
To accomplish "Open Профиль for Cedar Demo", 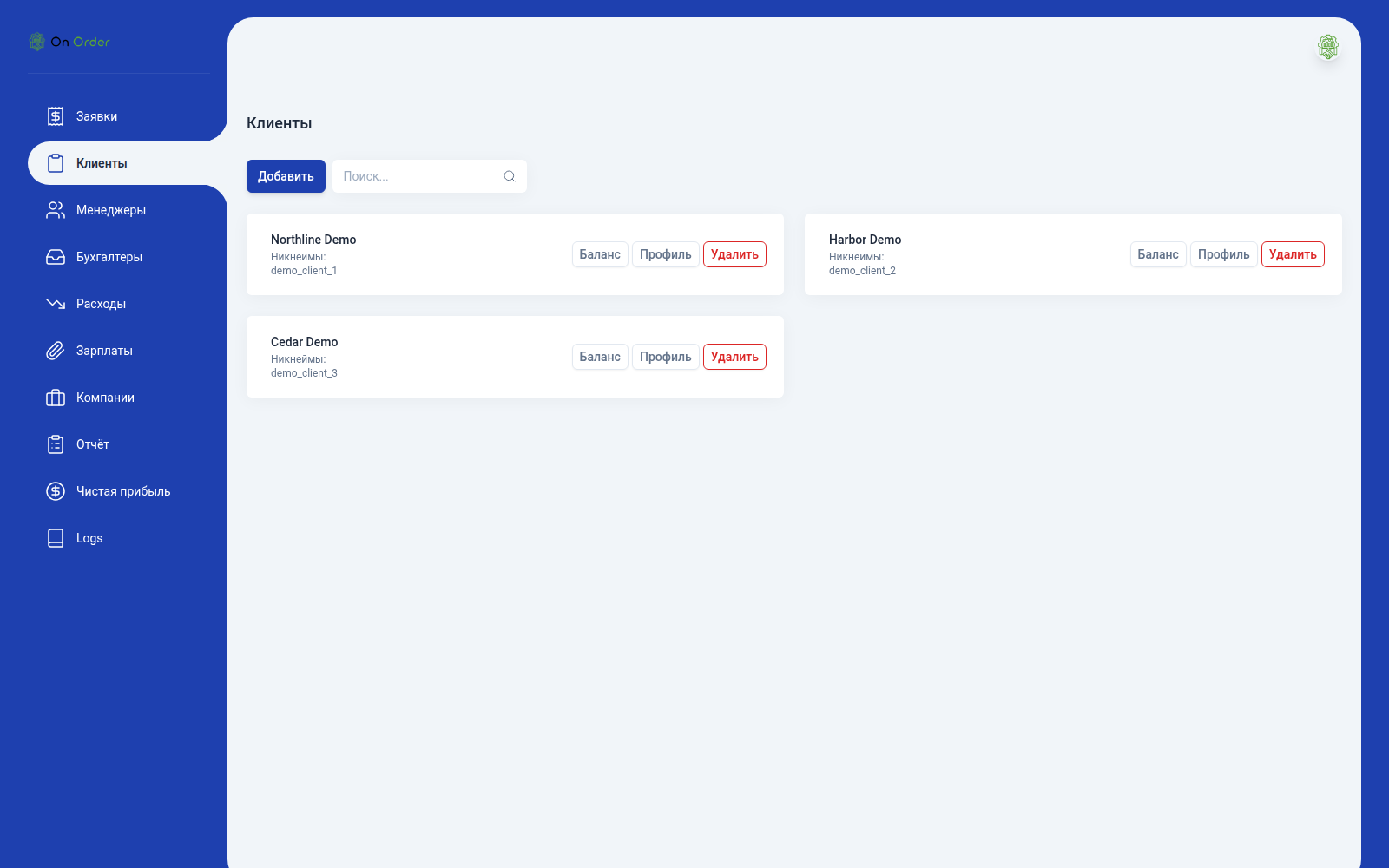I will (666, 357).
